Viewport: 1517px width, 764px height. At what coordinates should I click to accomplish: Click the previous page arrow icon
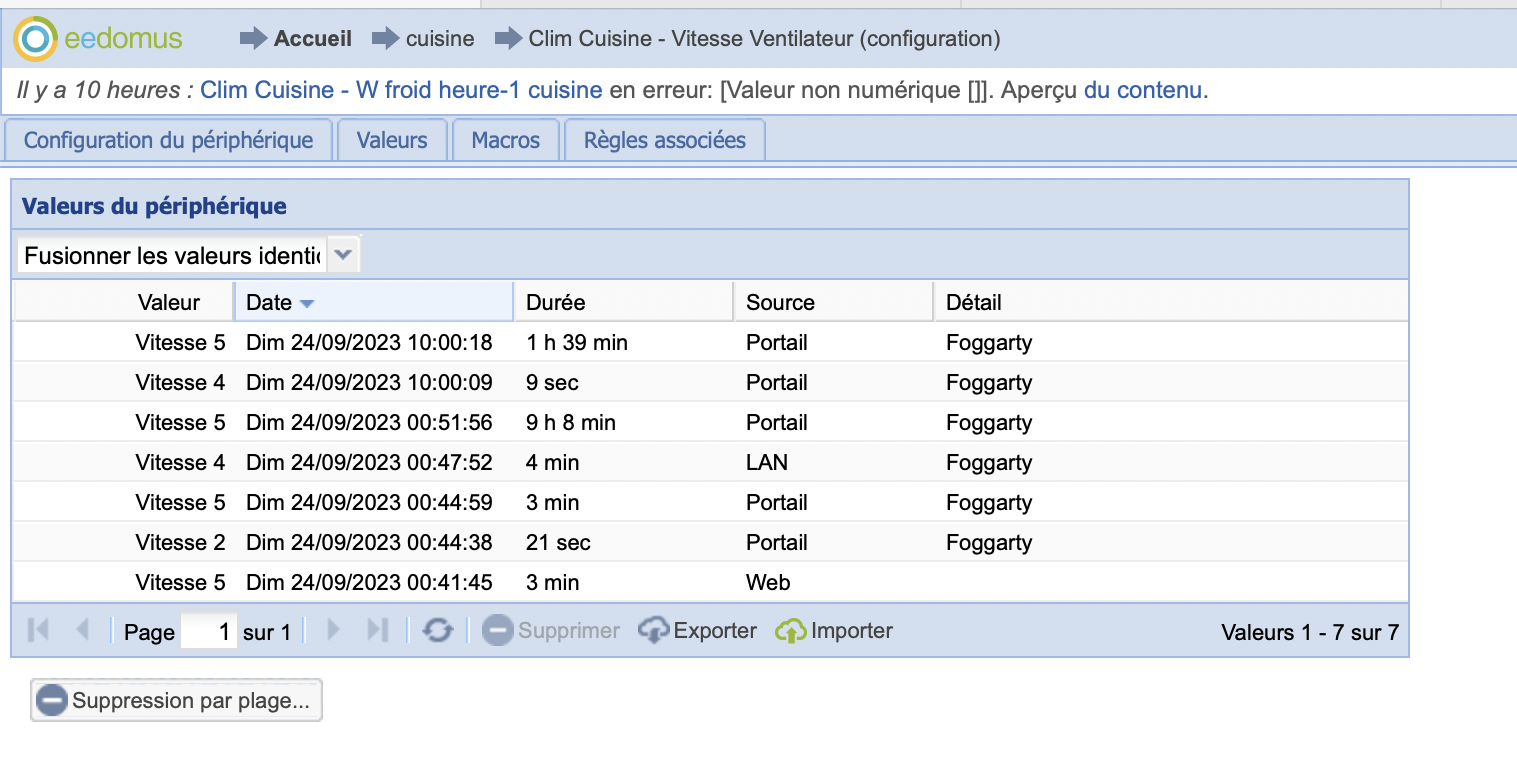(x=82, y=630)
